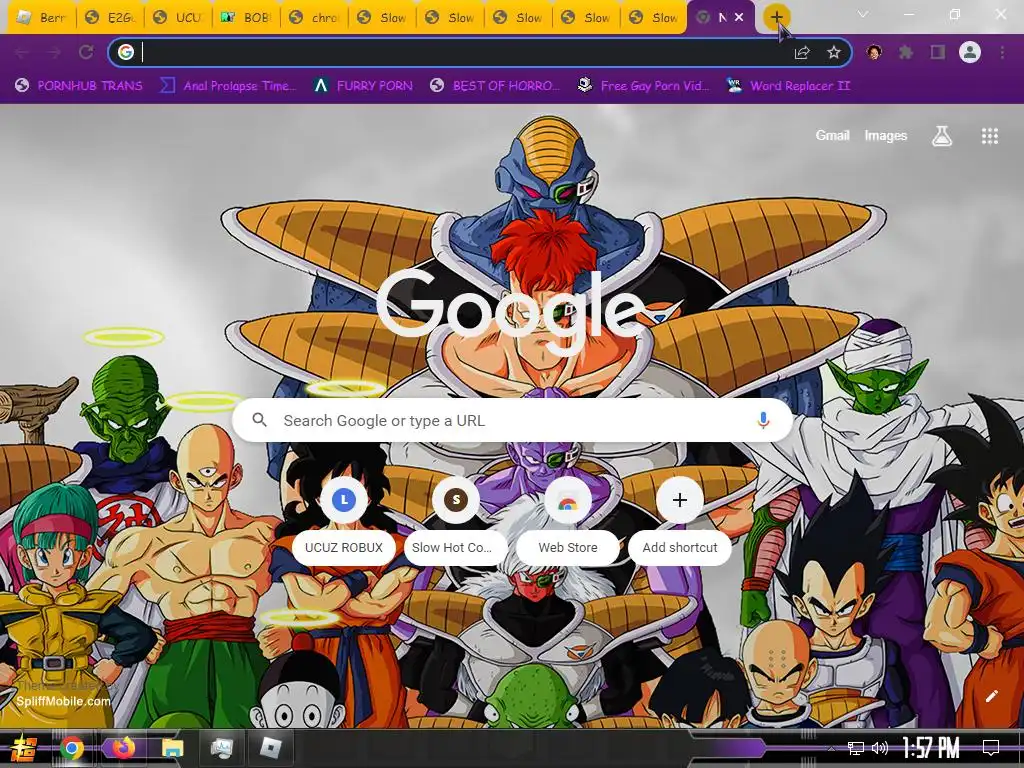Switch to the UCU tab

click(x=178, y=18)
